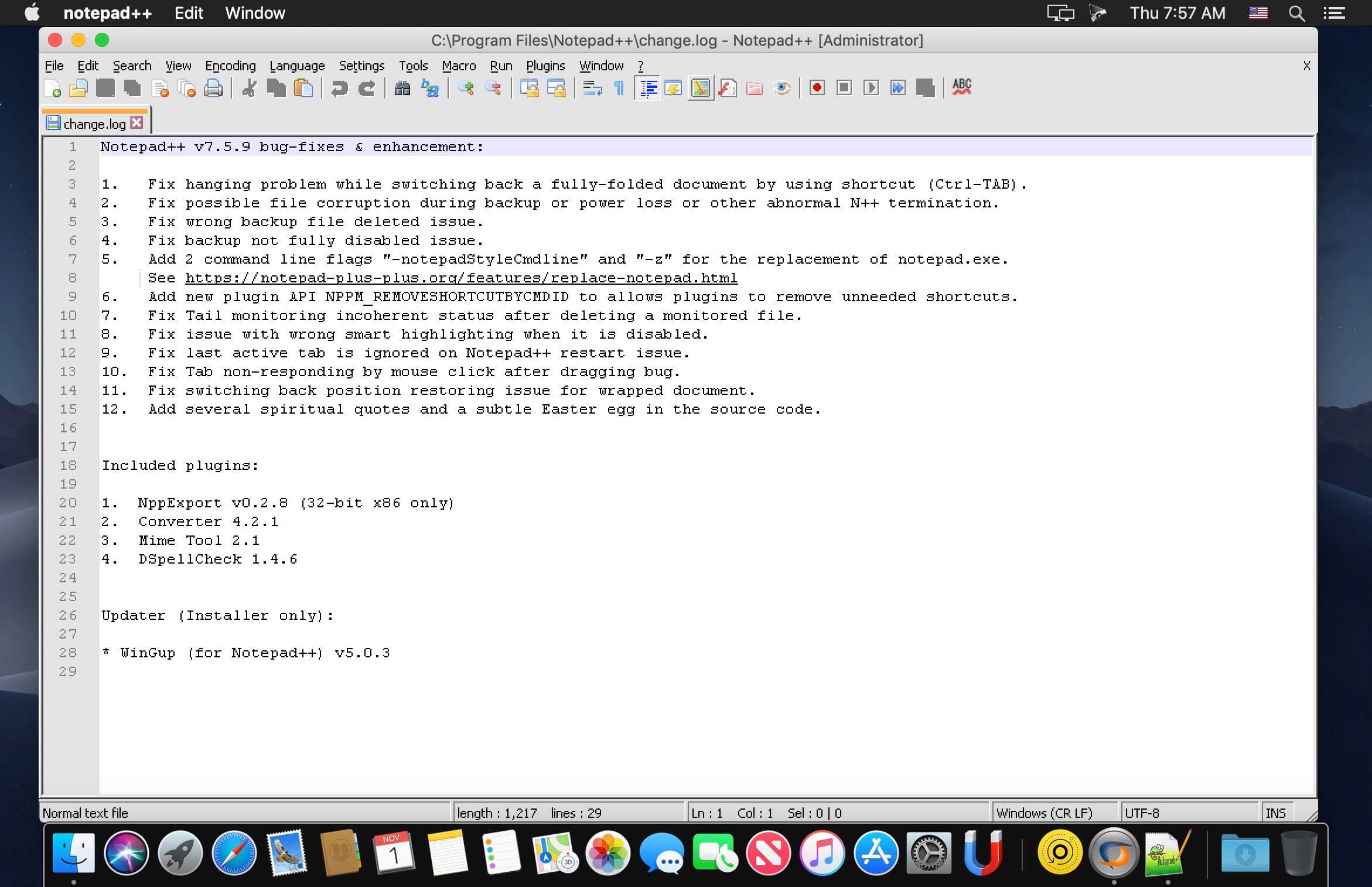1372x887 pixels.
Task: Click the Print toolbar icon
Action: click(x=213, y=88)
